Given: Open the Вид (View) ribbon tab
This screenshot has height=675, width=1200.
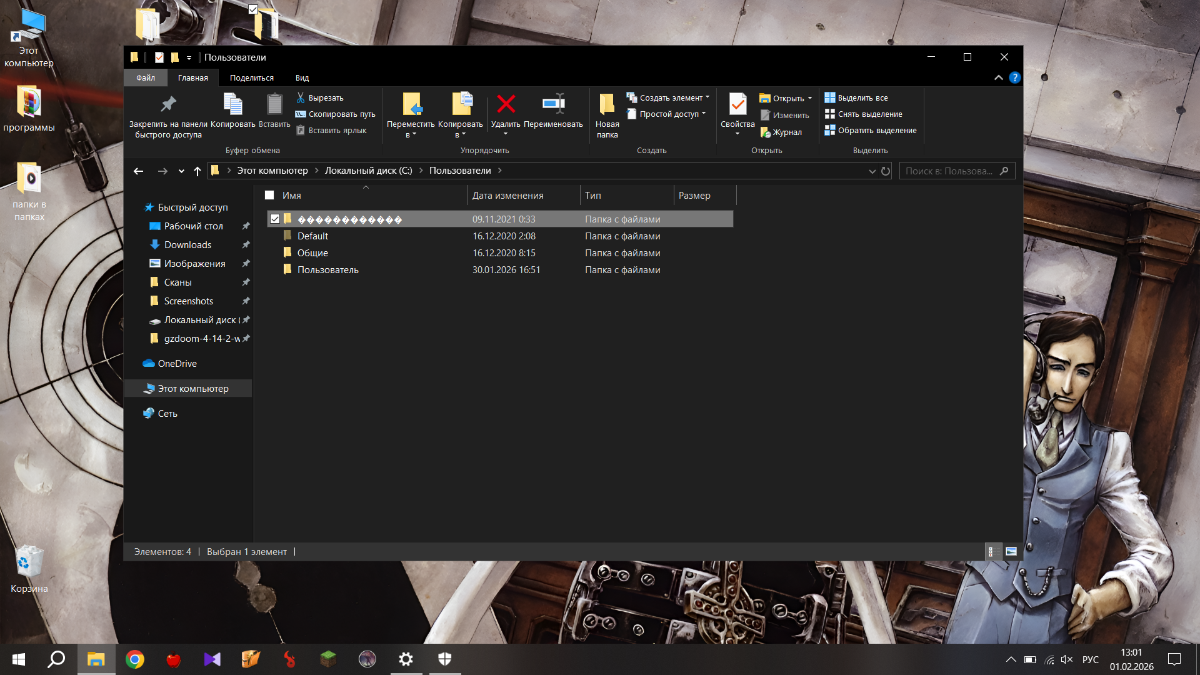Looking at the screenshot, I should click(x=302, y=77).
